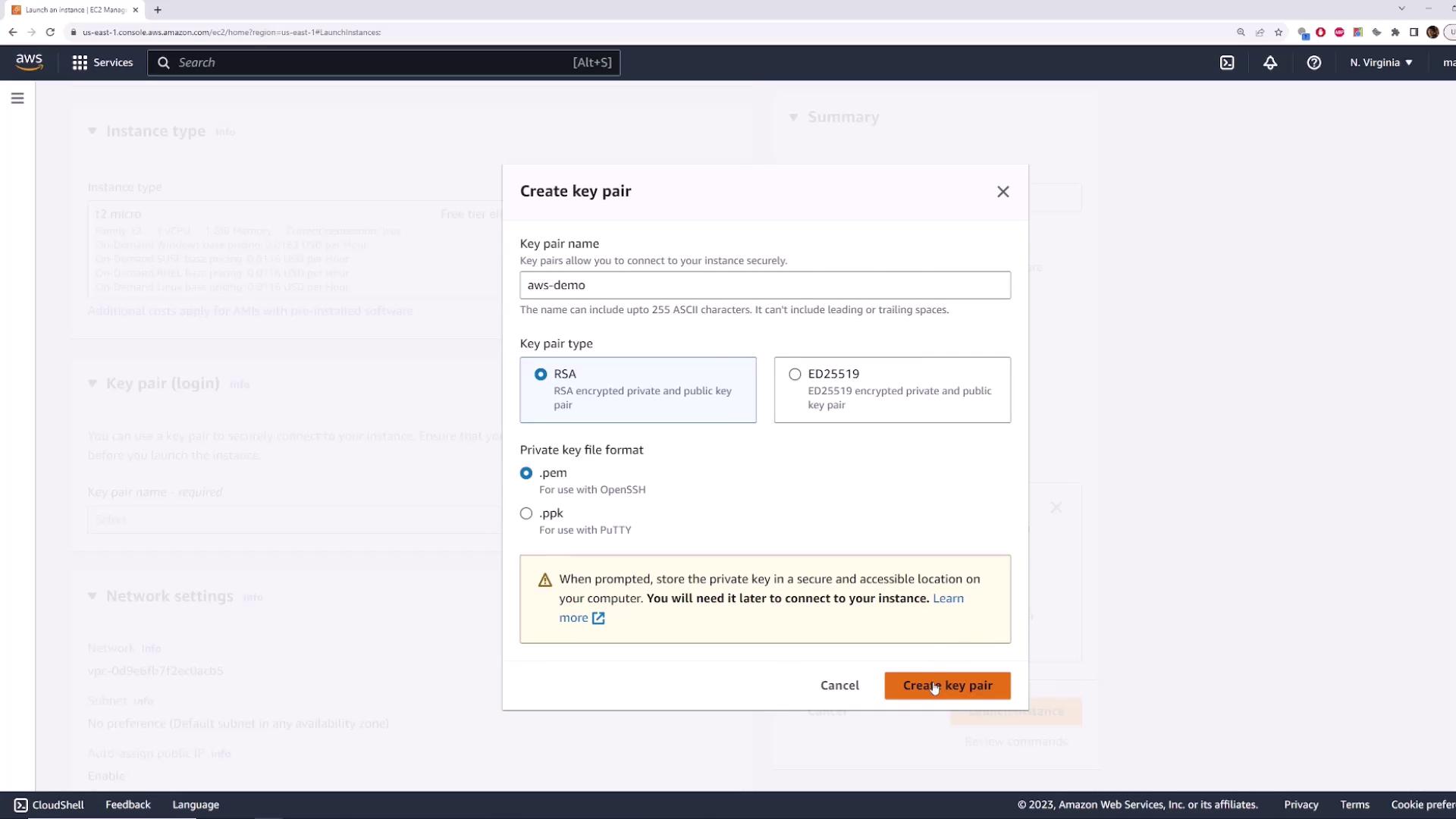Open the CloudShell terminal icon in header
This screenshot has width=1456, height=819.
pos(1227,63)
